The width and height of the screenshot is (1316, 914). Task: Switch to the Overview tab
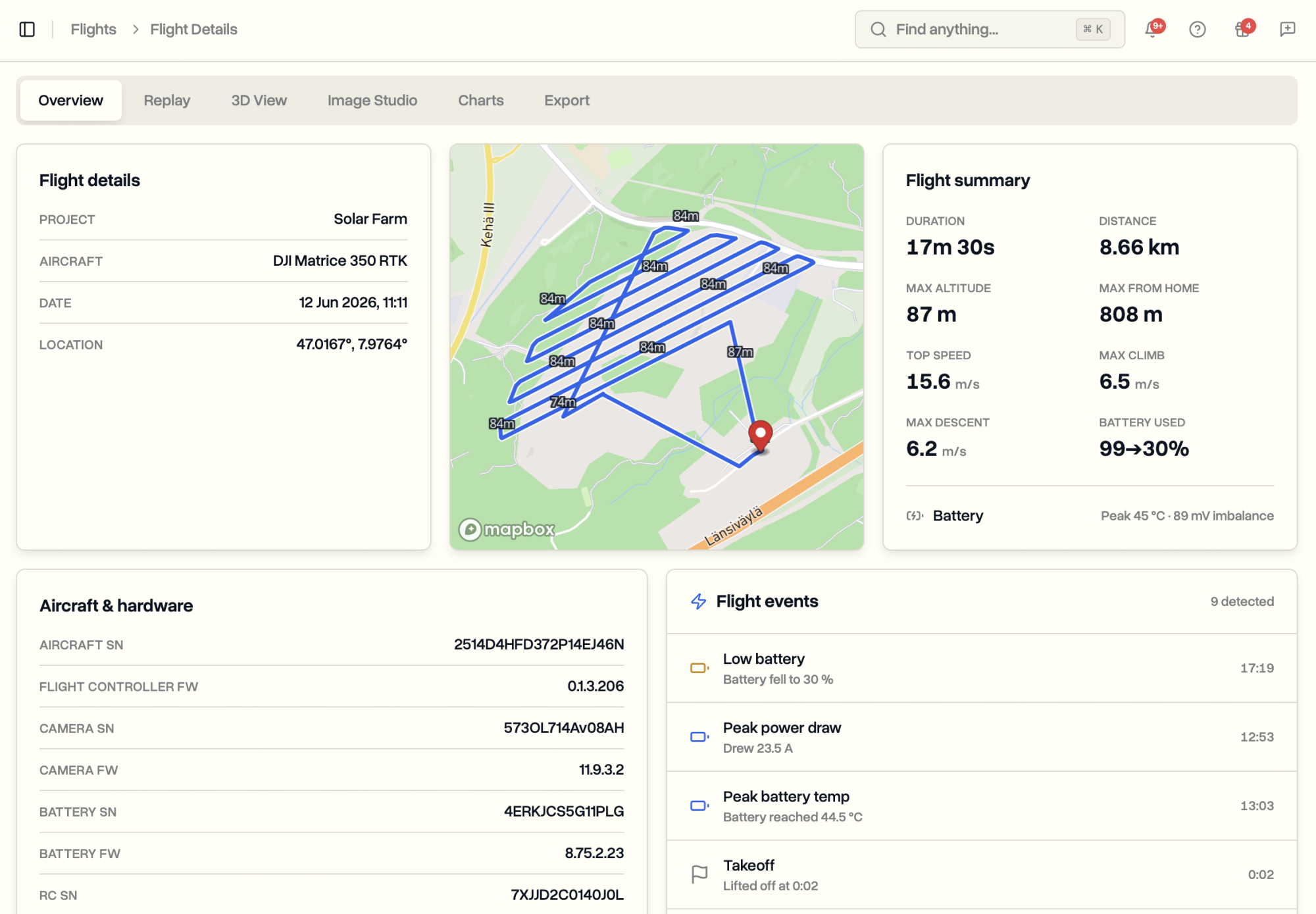coord(70,100)
